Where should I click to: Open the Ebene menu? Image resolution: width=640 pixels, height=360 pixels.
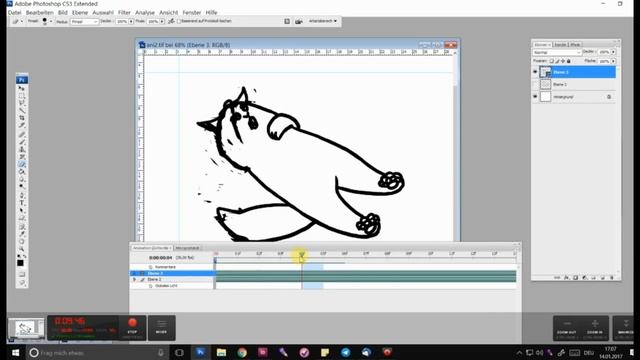[x=80, y=13]
